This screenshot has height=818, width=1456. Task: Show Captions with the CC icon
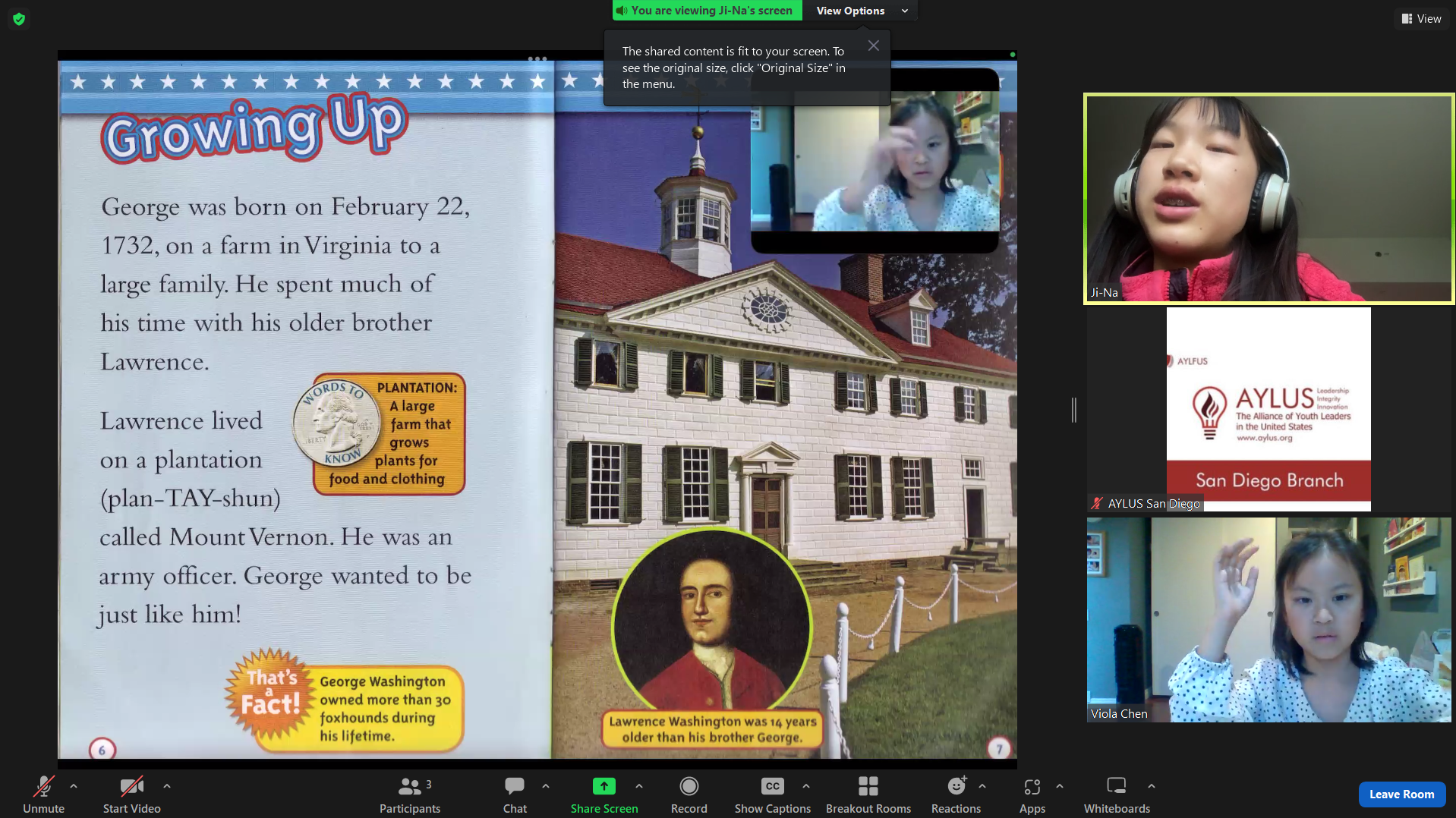tap(773, 786)
